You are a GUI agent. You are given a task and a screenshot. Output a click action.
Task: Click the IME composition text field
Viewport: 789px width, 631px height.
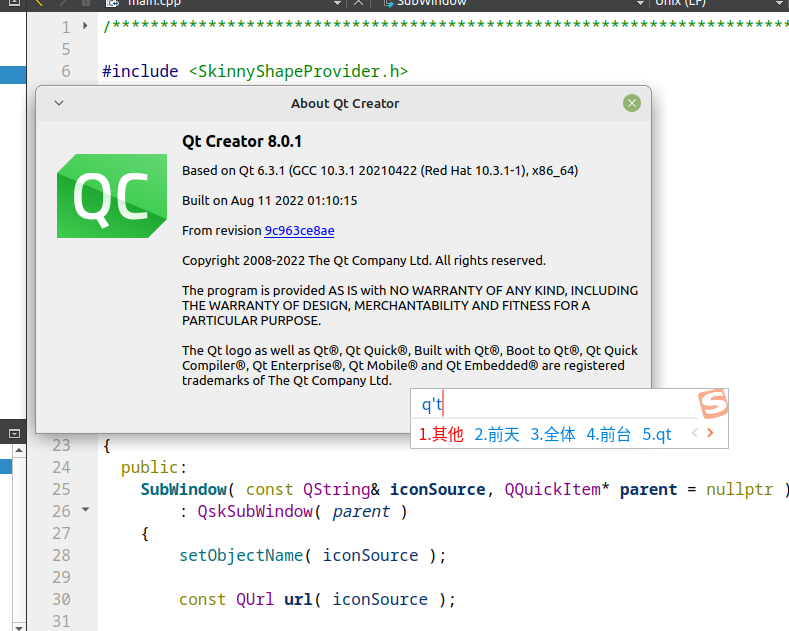[x=550, y=404]
